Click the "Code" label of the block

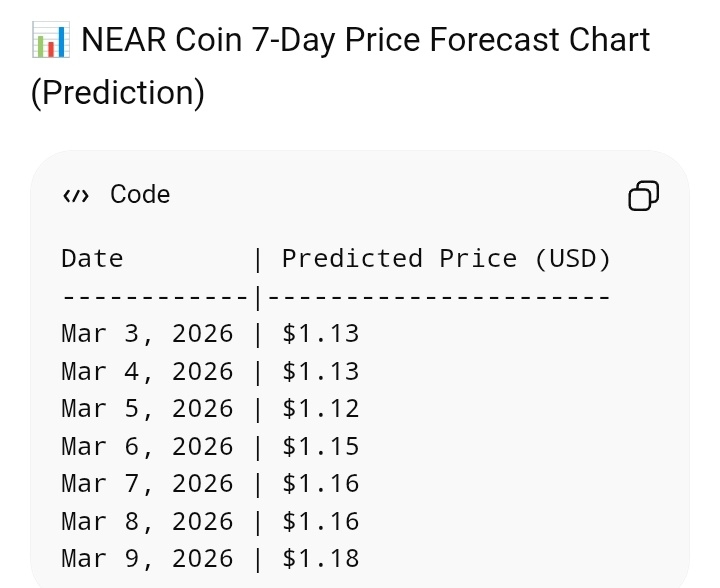pos(140,195)
